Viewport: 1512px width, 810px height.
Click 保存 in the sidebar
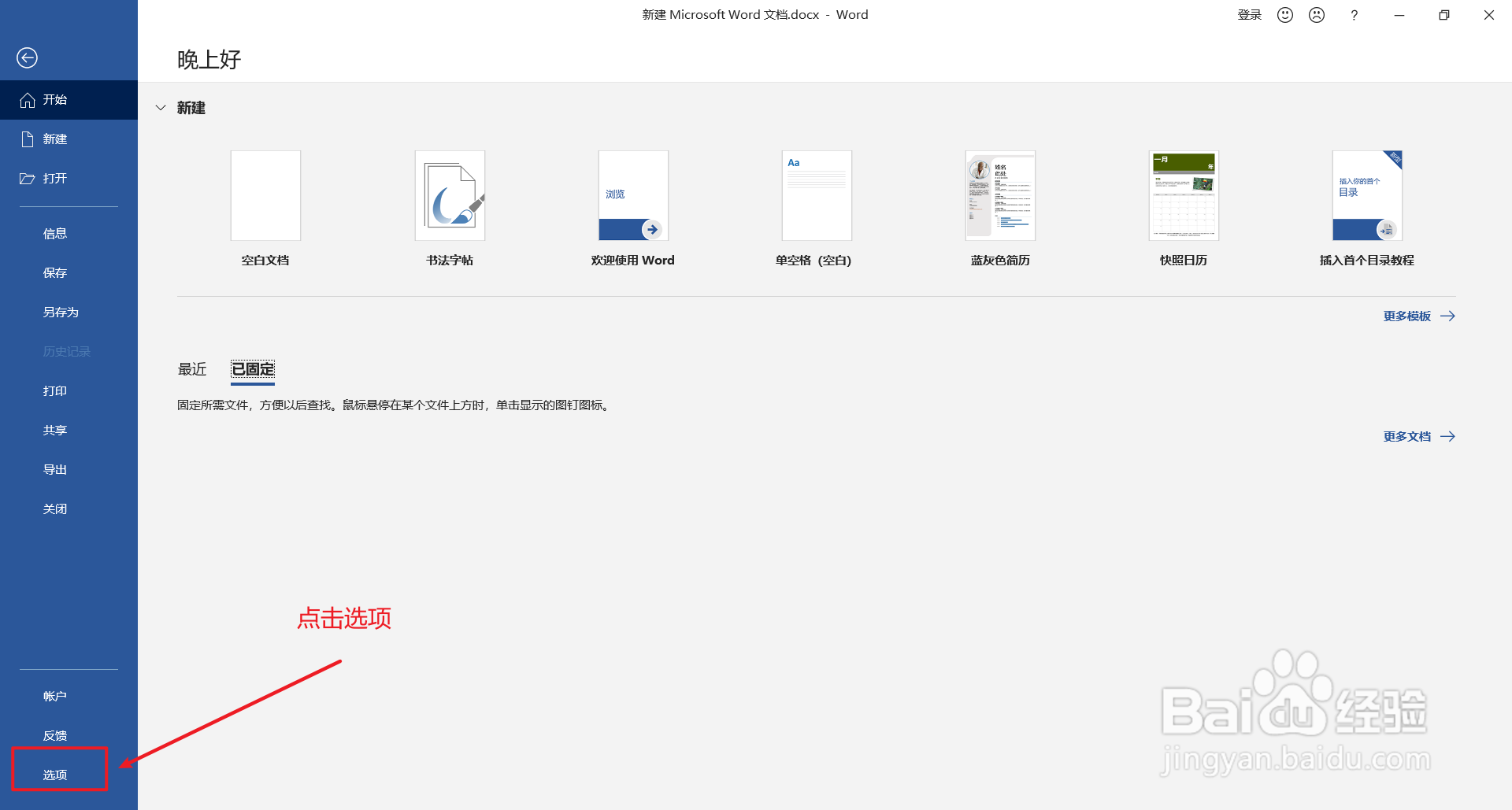(x=69, y=273)
